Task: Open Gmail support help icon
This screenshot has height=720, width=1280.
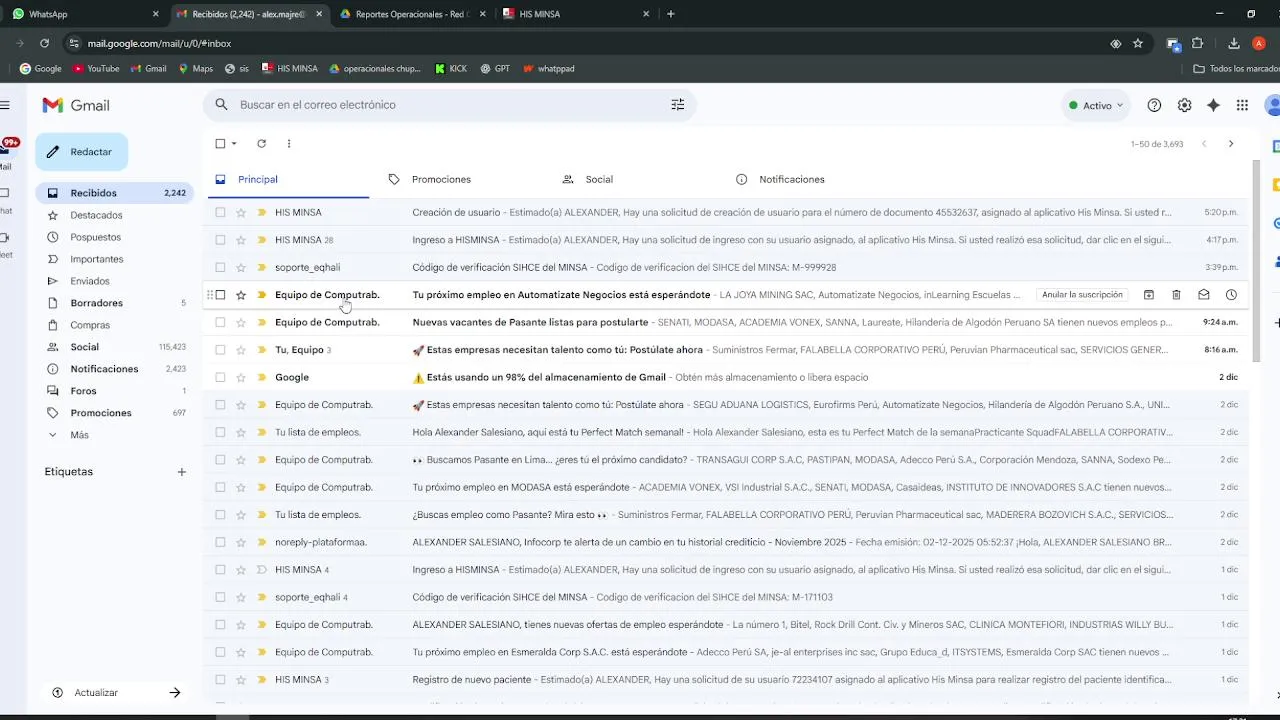Action: tap(1154, 105)
